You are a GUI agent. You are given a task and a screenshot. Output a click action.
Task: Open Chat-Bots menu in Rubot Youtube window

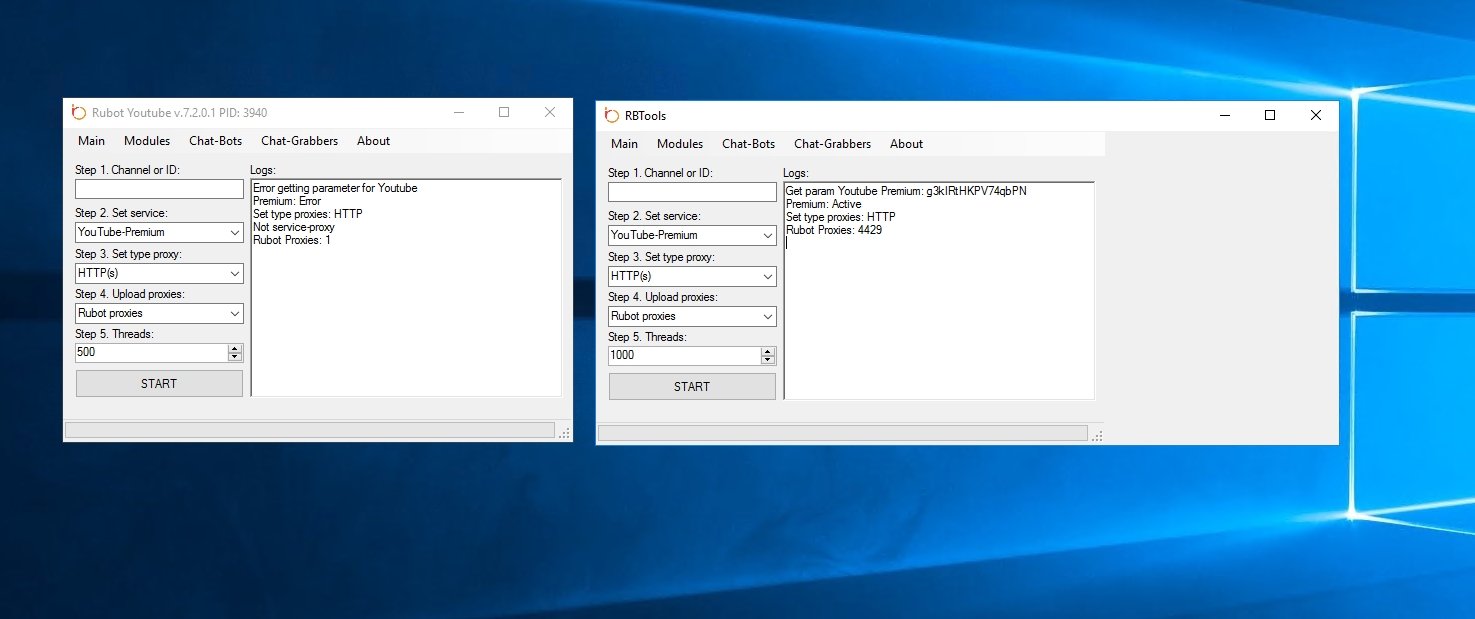coord(216,141)
